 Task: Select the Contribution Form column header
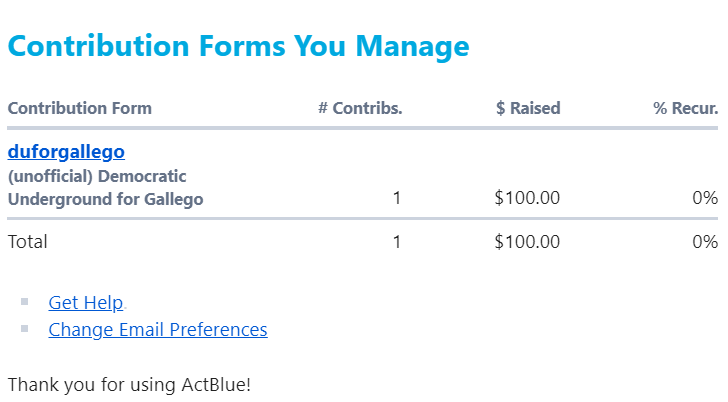click(80, 108)
